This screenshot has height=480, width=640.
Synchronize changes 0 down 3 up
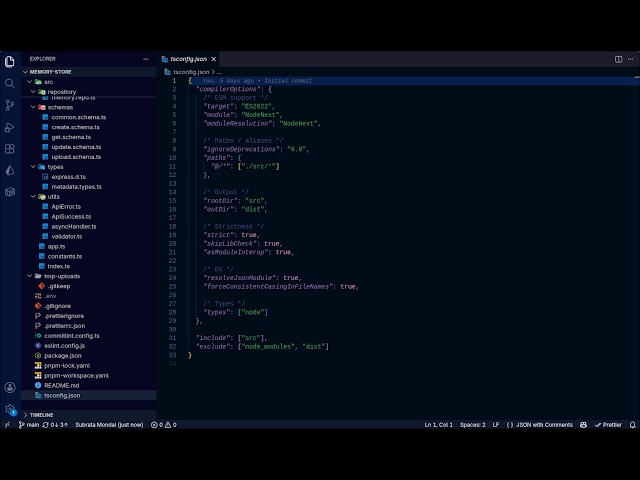point(55,425)
